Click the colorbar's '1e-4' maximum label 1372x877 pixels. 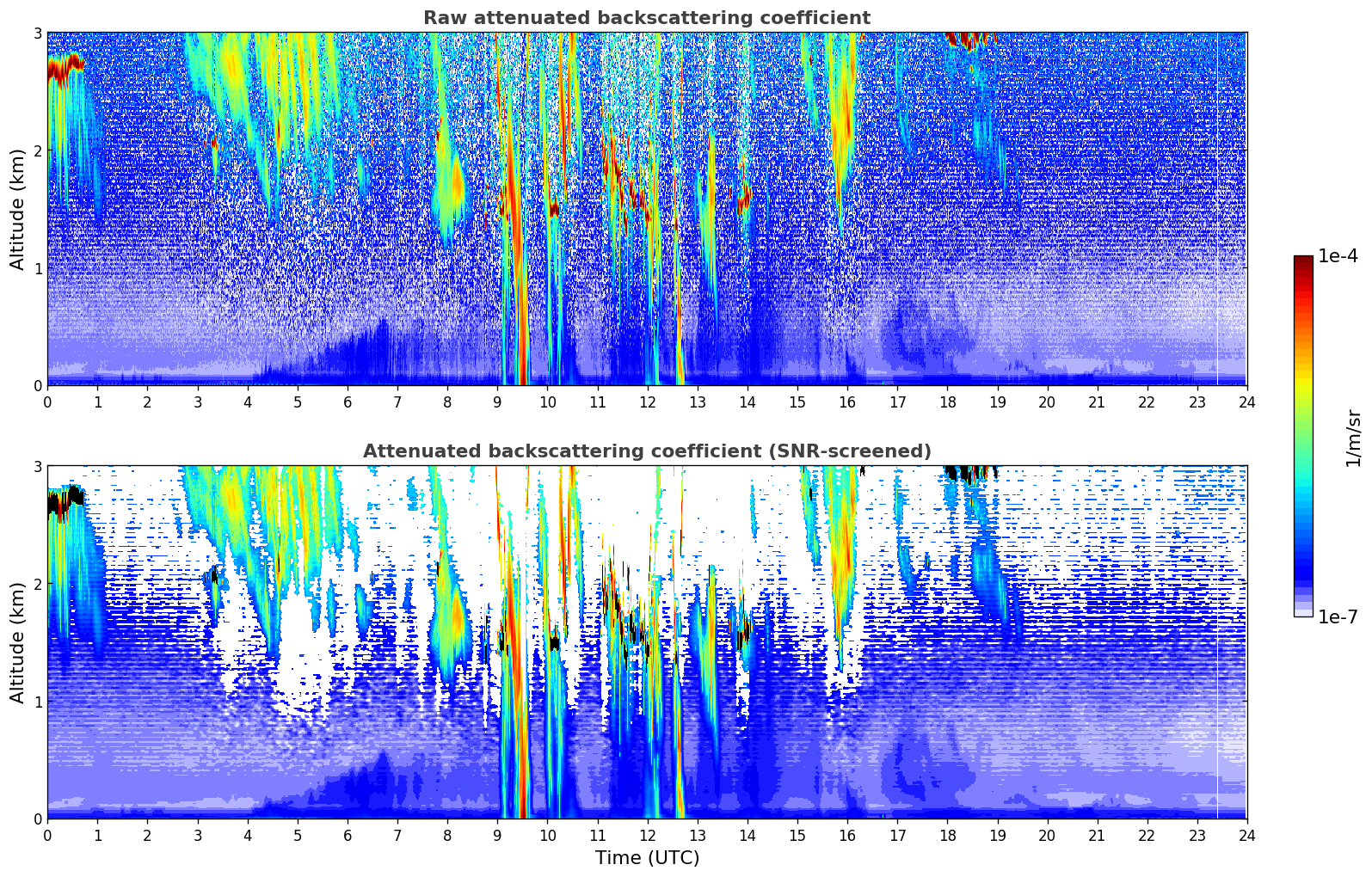pyautogui.click(x=1338, y=256)
